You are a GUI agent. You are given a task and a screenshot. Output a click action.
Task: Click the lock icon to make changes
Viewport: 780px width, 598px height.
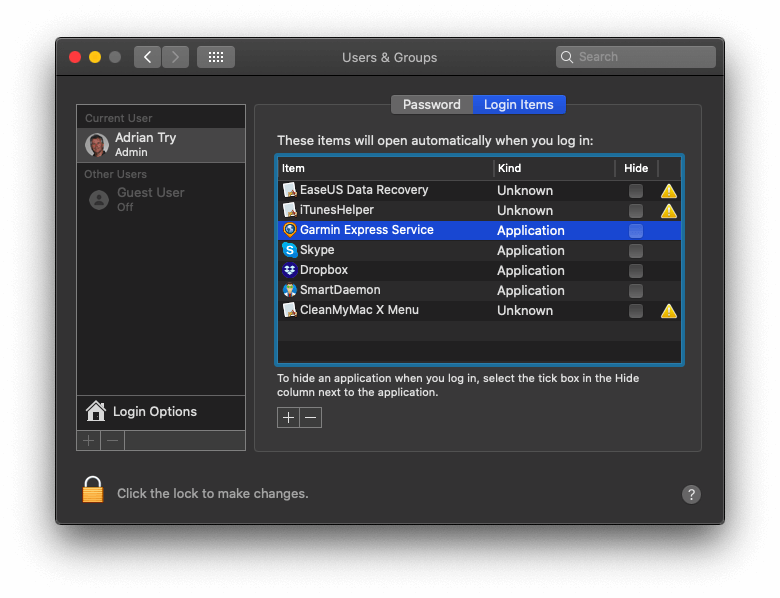(x=93, y=490)
